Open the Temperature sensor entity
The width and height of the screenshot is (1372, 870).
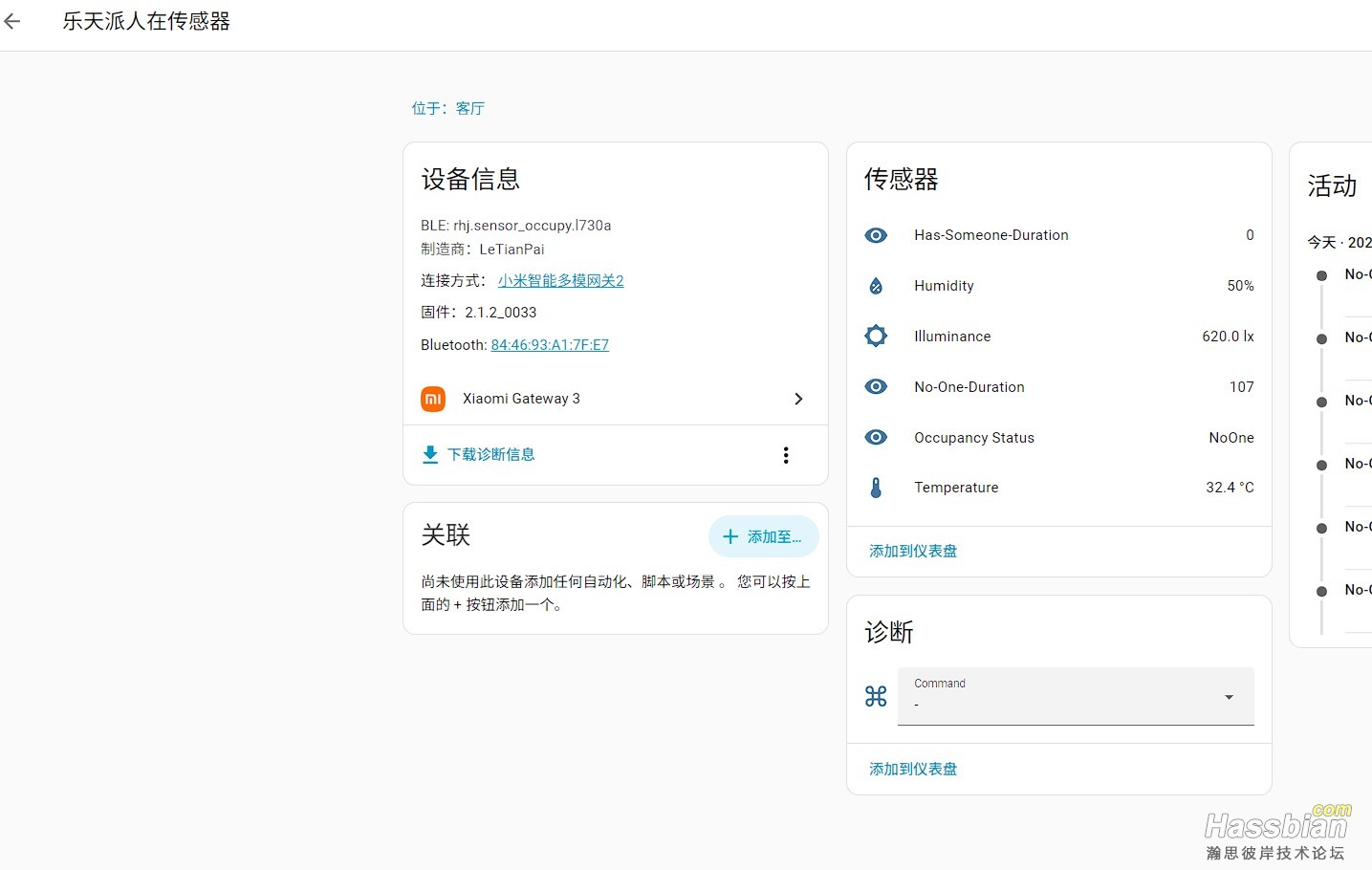(1059, 488)
